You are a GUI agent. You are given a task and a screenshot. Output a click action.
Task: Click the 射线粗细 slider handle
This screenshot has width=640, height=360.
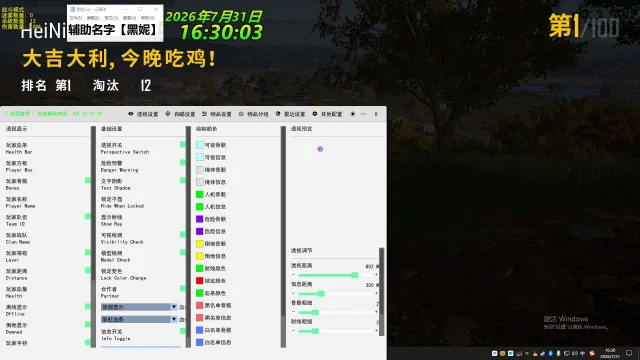pyautogui.click(x=315, y=331)
